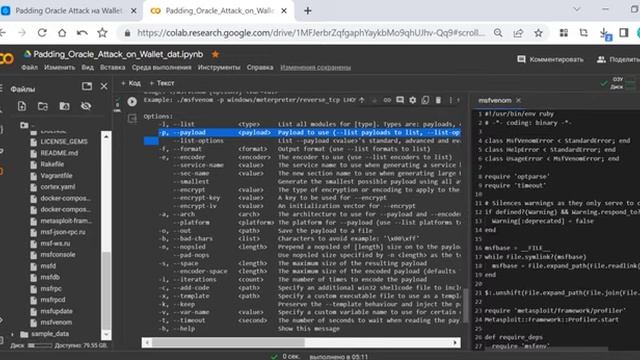Delete the cell with trash icon
Screen dimensions: 640x360
click(438, 100)
